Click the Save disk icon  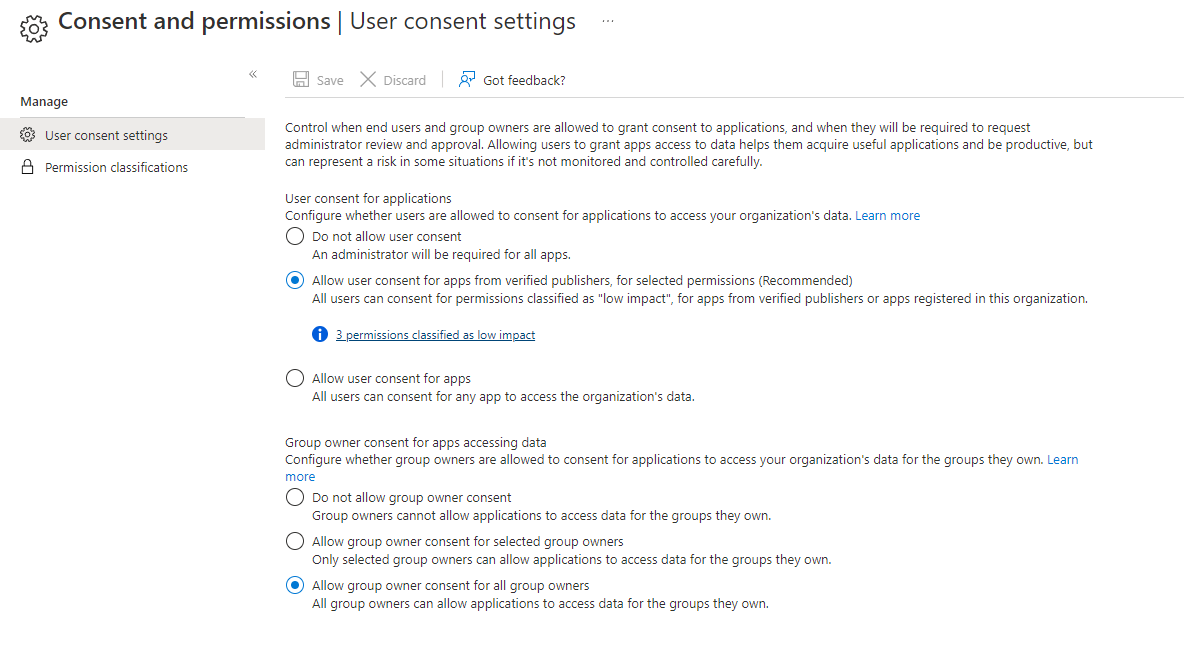(301, 79)
